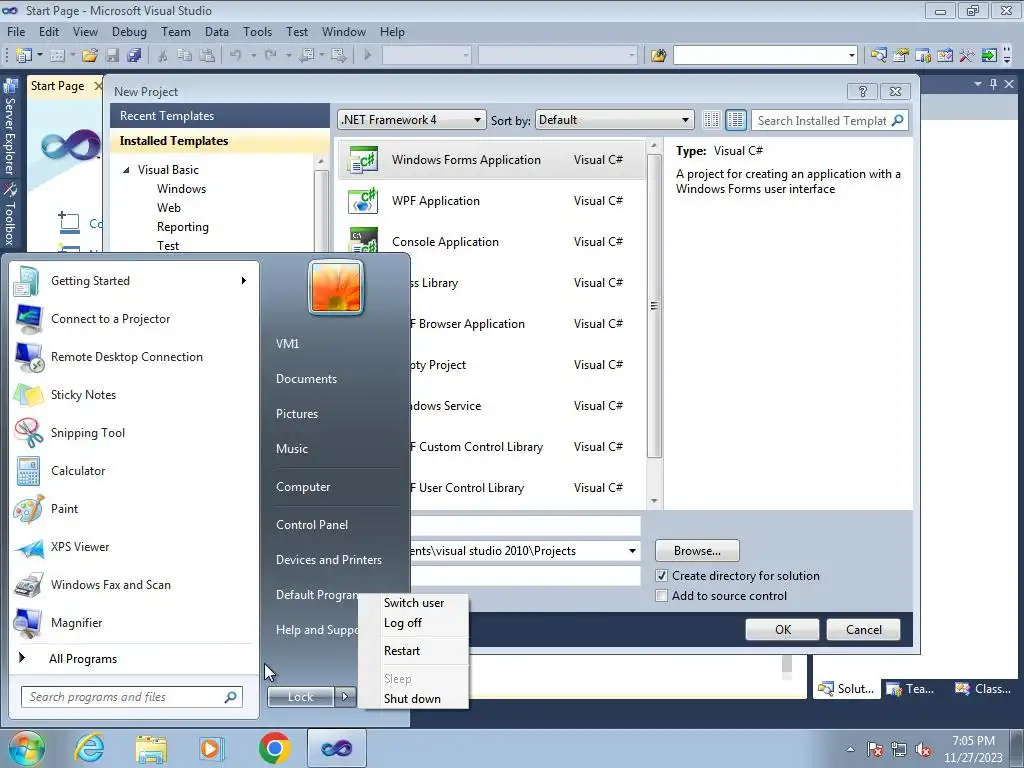Open Devices and Printers from the Start menu

click(329, 560)
